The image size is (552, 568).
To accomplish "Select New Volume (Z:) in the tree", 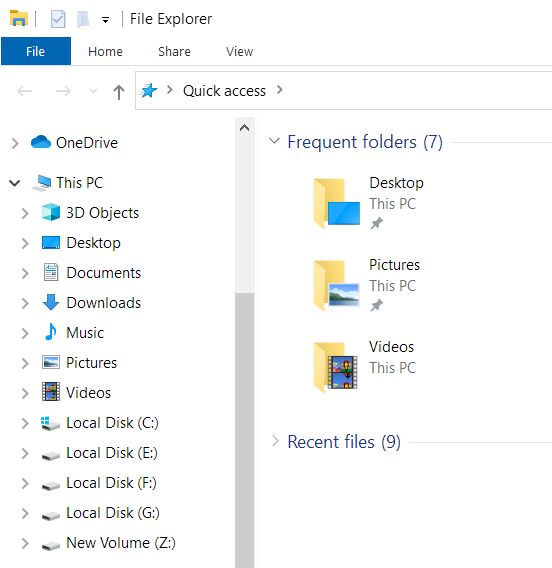I will coord(121,543).
